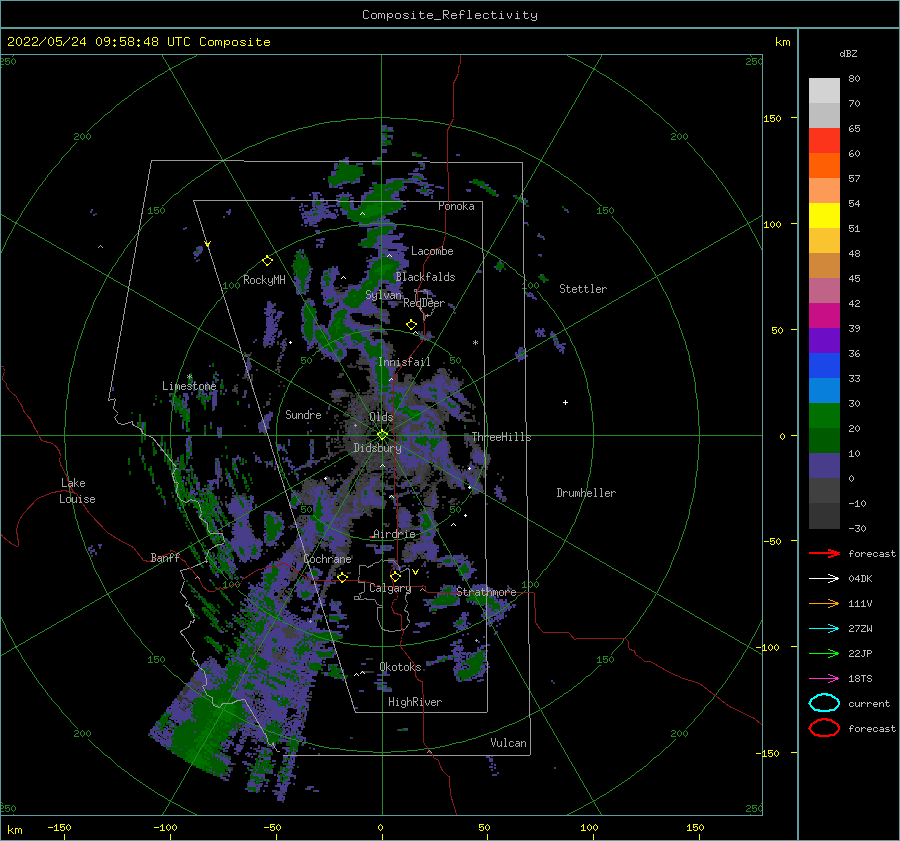
Task: Select the blue swatch between 36 and 33
Action: pyautogui.click(x=824, y=366)
